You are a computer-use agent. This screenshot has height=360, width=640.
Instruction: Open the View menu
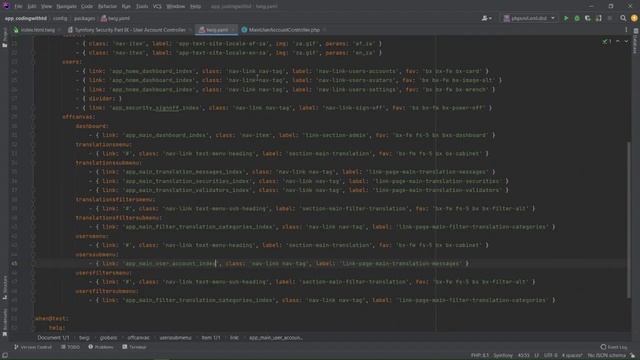click(46, 6)
